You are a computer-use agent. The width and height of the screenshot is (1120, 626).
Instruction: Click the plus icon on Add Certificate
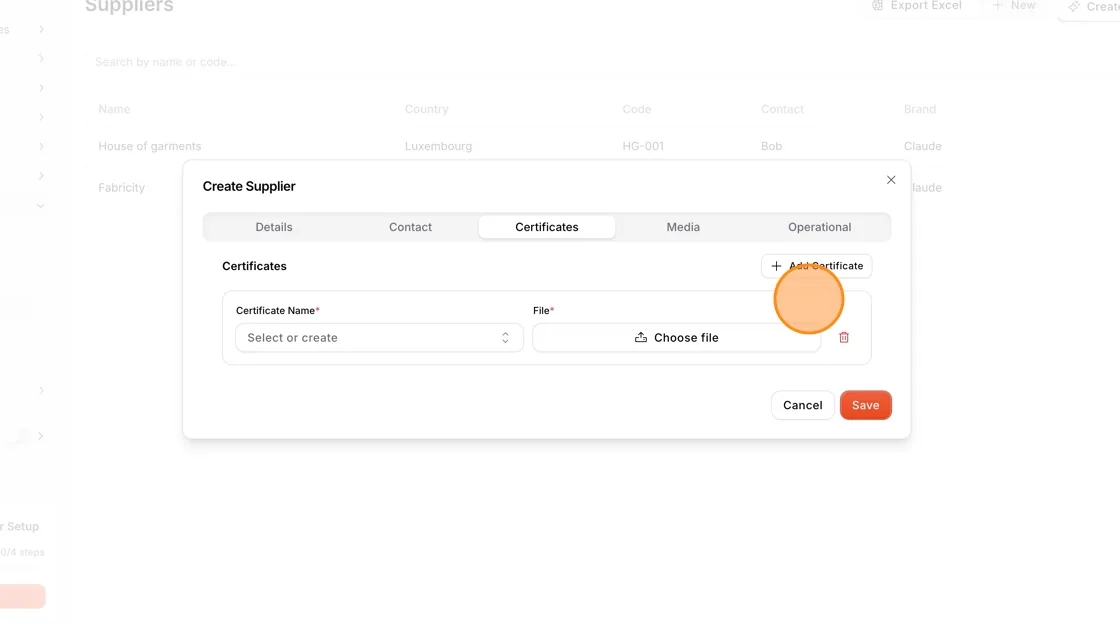[776, 266]
